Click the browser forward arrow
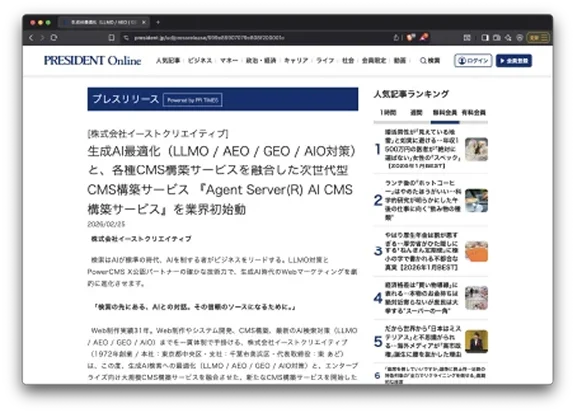This screenshot has width=575, height=413. pos(42,37)
